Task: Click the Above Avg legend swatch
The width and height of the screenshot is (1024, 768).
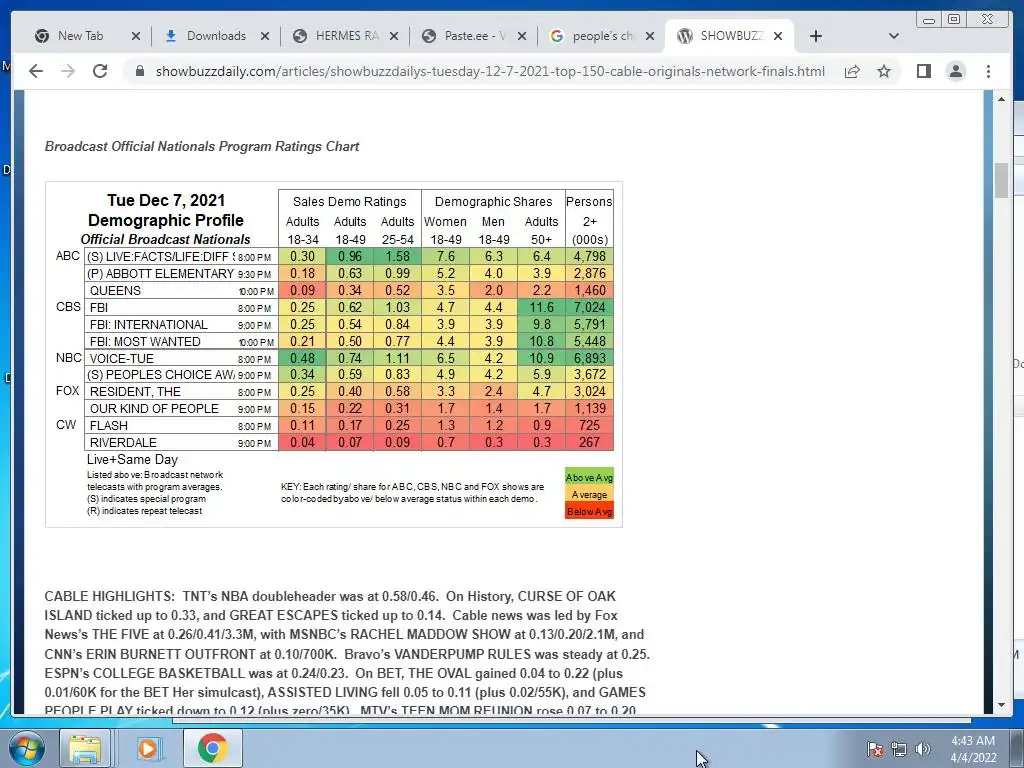Action: click(x=589, y=477)
